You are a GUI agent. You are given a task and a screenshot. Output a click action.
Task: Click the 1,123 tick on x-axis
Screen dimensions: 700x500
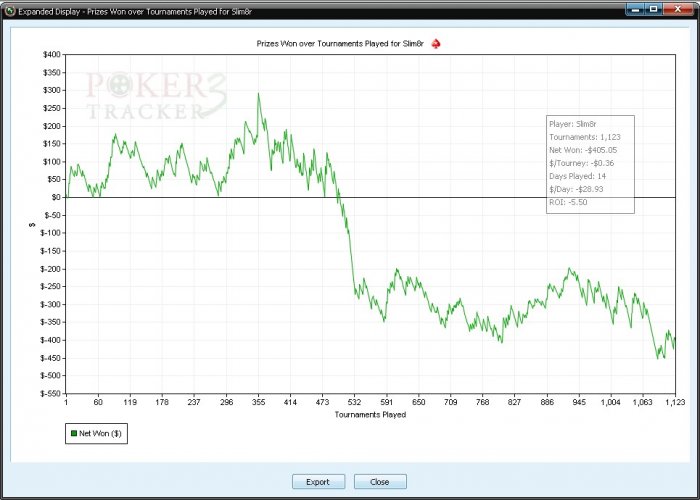[675, 402]
